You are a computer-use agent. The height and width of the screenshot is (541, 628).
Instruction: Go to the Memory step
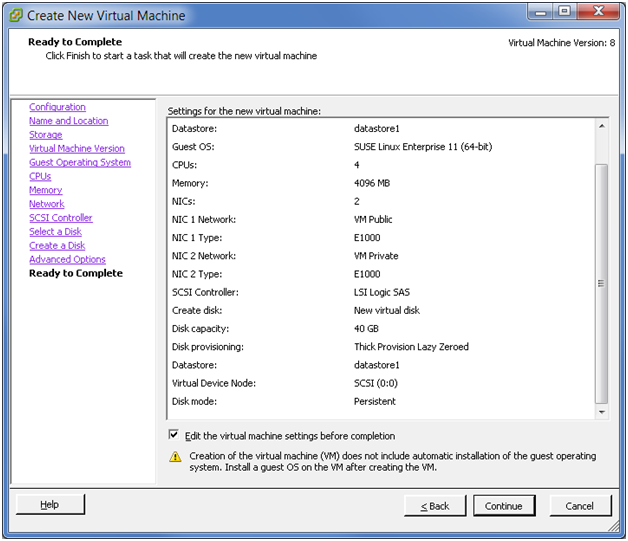coord(46,190)
